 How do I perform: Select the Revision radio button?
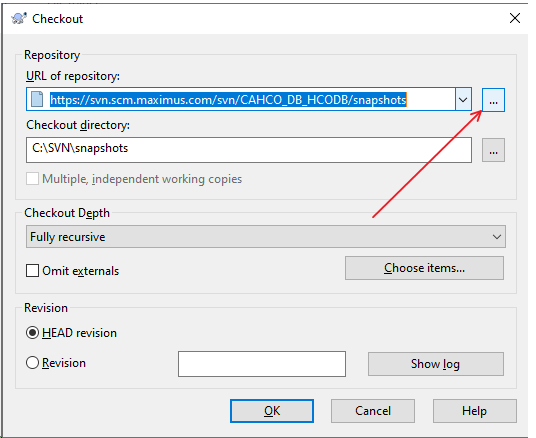(32, 363)
